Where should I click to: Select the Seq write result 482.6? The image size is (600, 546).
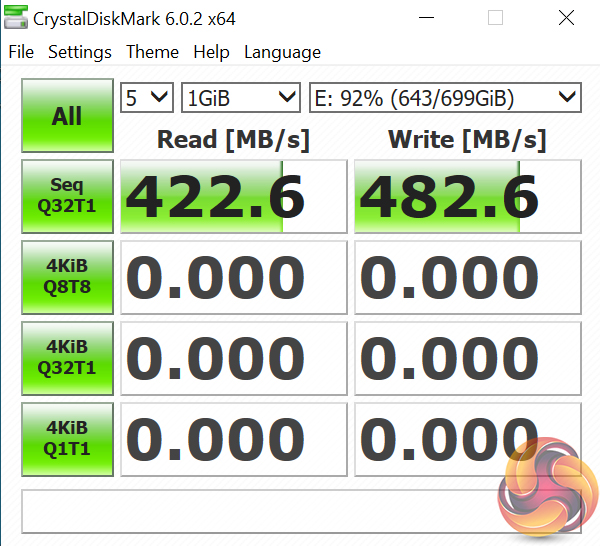coord(468,196)
